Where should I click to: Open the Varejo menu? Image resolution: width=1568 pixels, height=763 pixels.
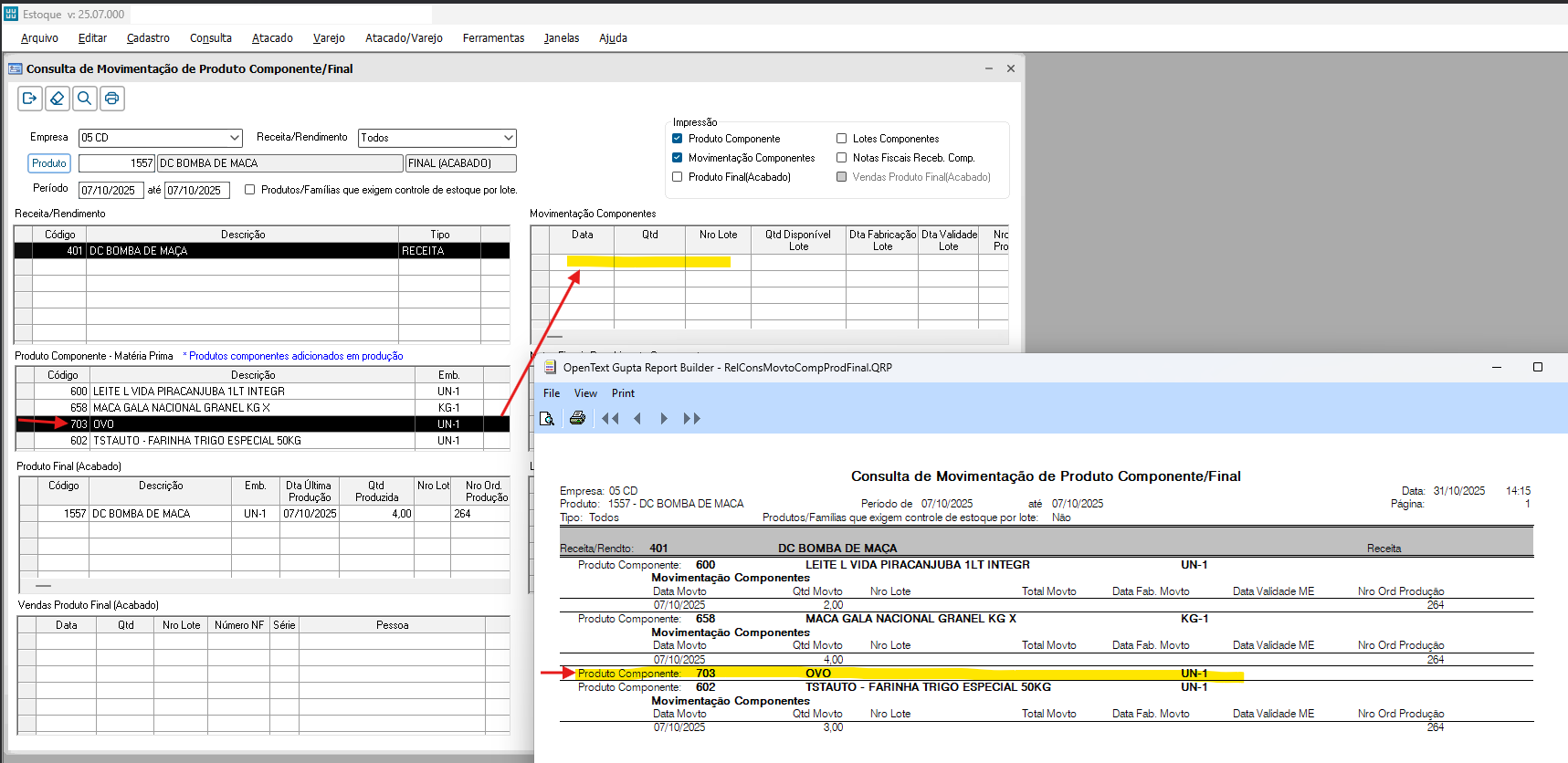coord(329,38)
